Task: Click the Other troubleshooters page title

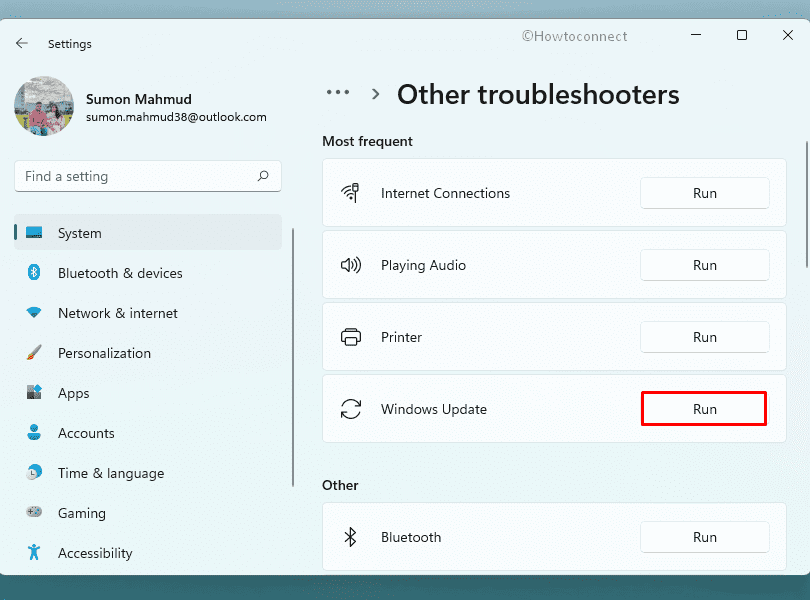Action: tap(538, 95)
